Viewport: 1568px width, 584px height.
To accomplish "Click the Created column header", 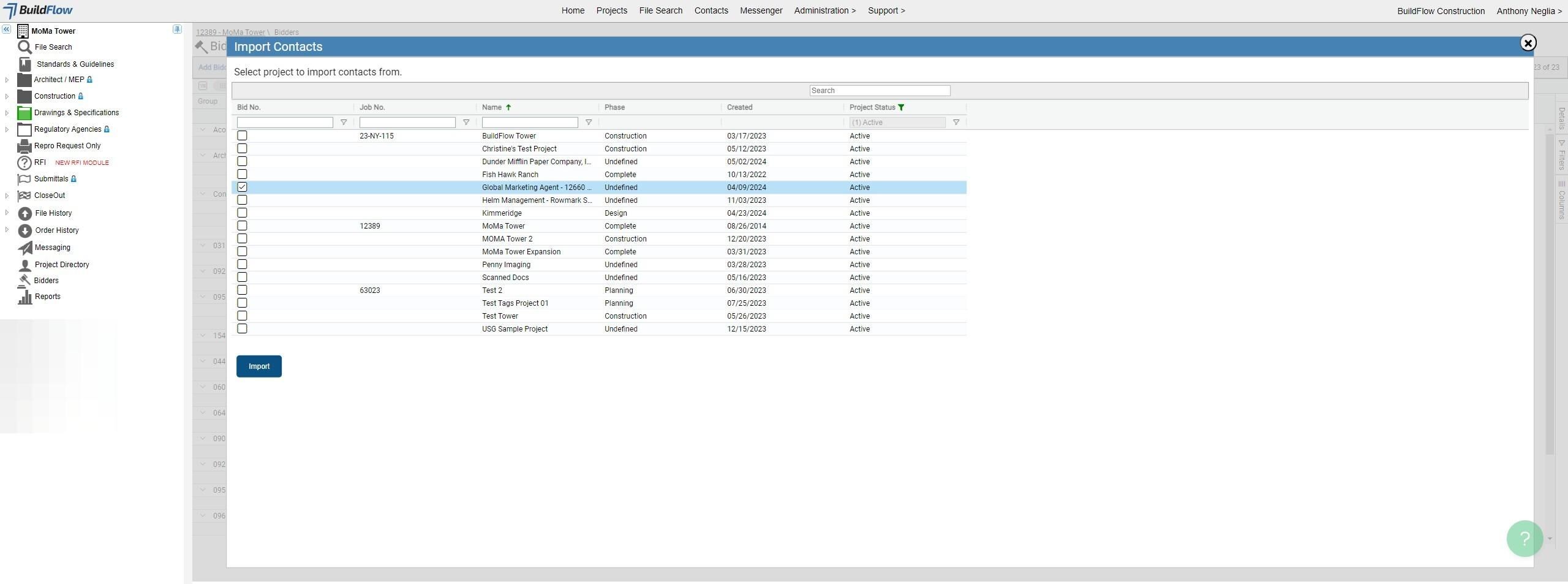I will (739, 107).
